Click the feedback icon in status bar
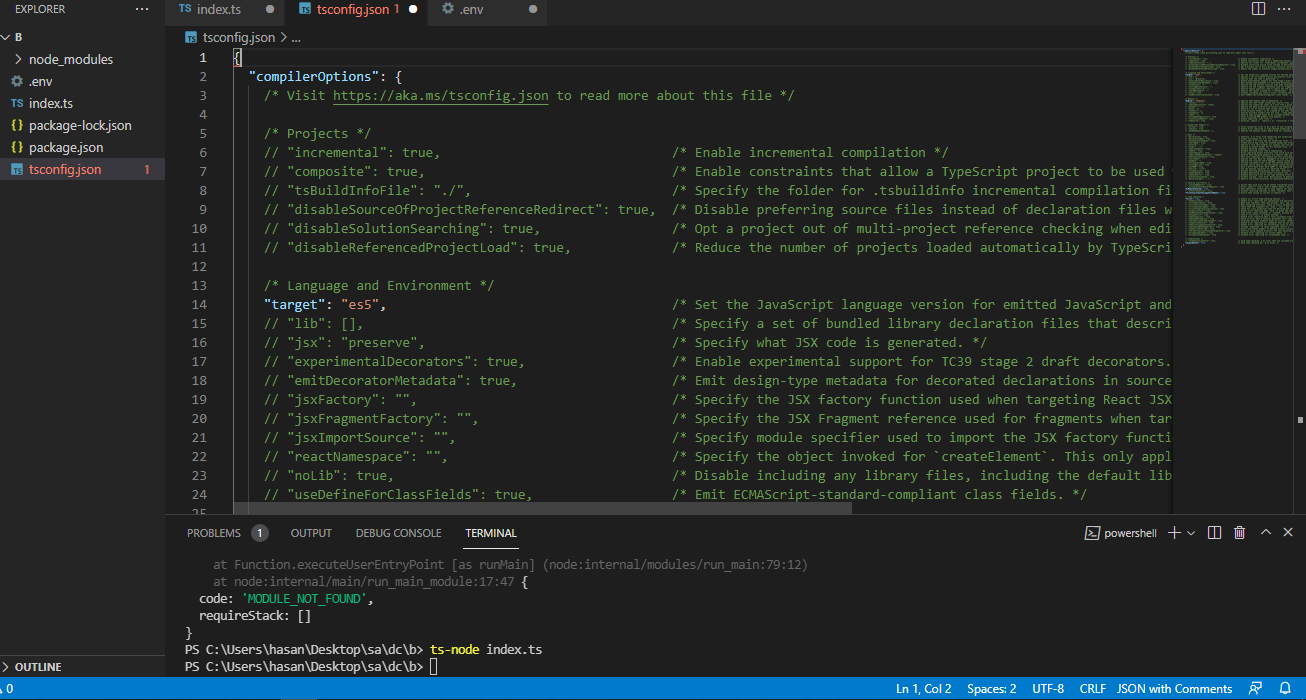 [x=1255, y=689]
